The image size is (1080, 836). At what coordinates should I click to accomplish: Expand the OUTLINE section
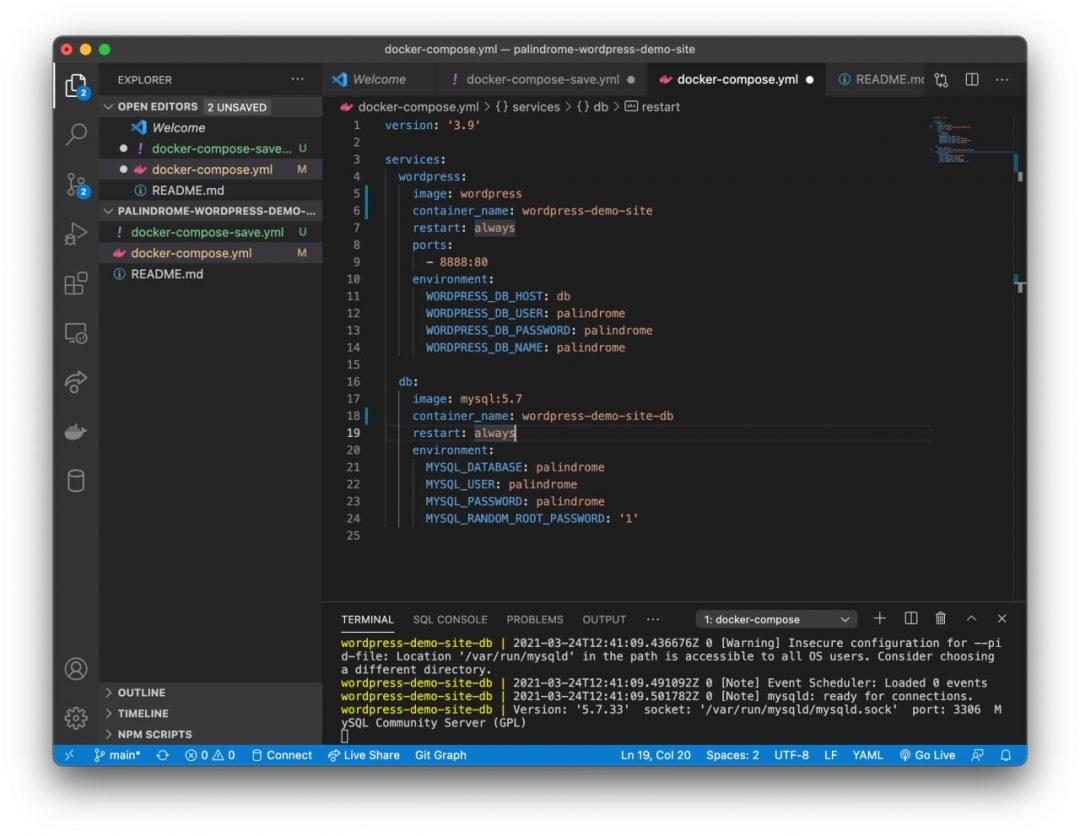(140, 692)
